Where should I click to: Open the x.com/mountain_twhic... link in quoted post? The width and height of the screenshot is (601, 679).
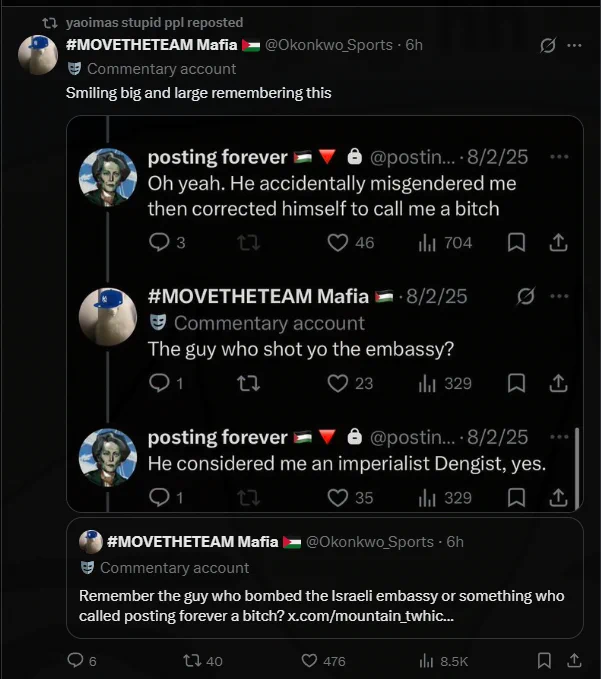371,616
